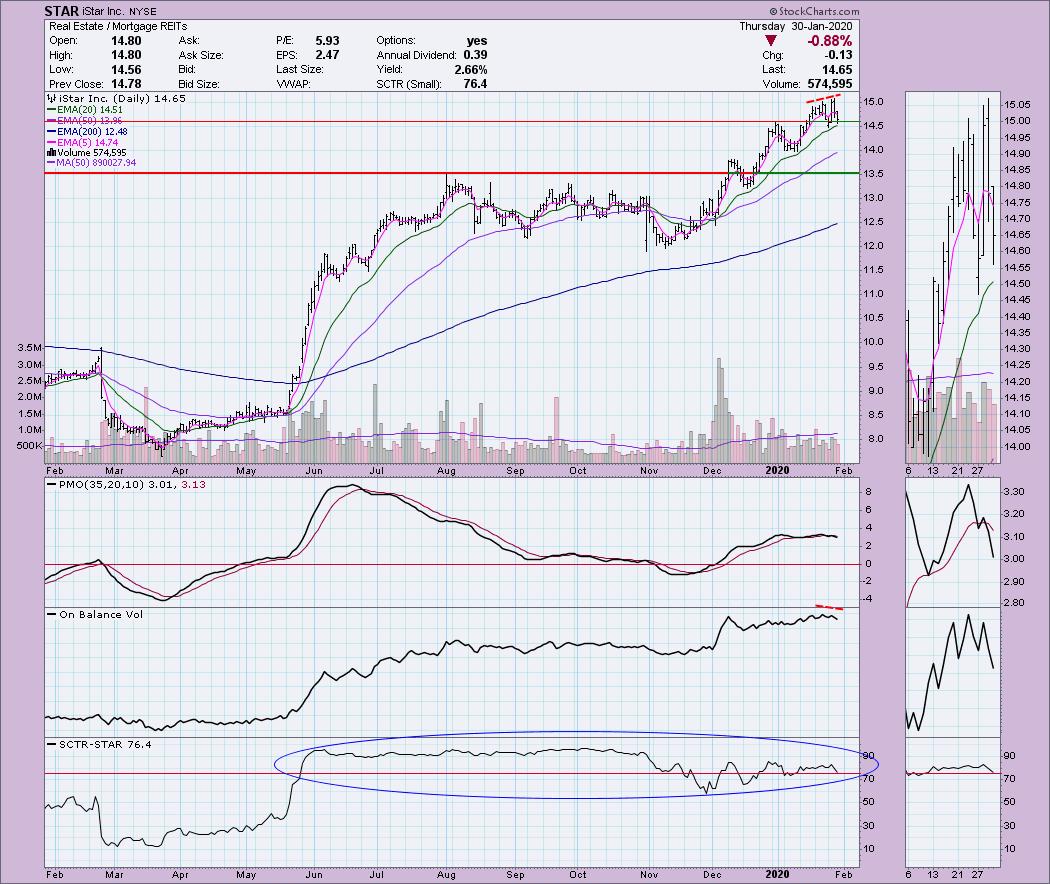Click the 3.5M volume axis label
The width and height of the screenshot is (1050, 884).
30,348
